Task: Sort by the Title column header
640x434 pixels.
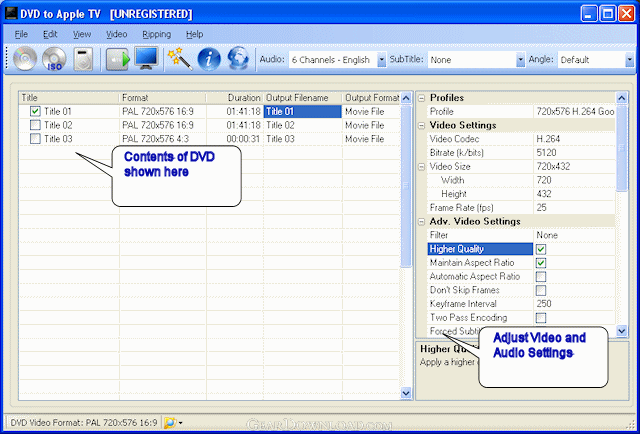Action: 69,98
